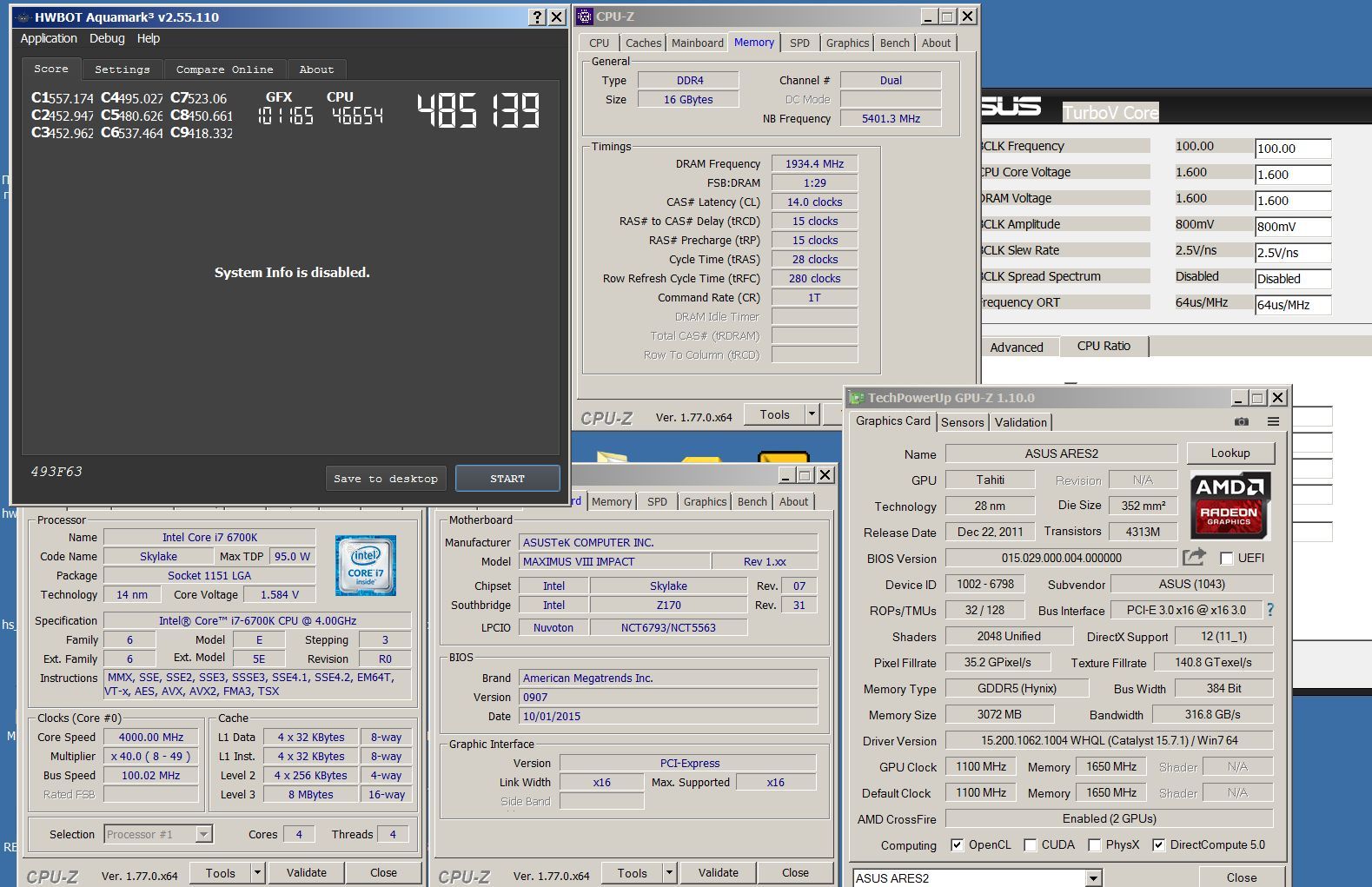Toggle the OpenCL computing checkbox
The width and height of the screenshot is (1372, 887).
click(x=957, y=844)
